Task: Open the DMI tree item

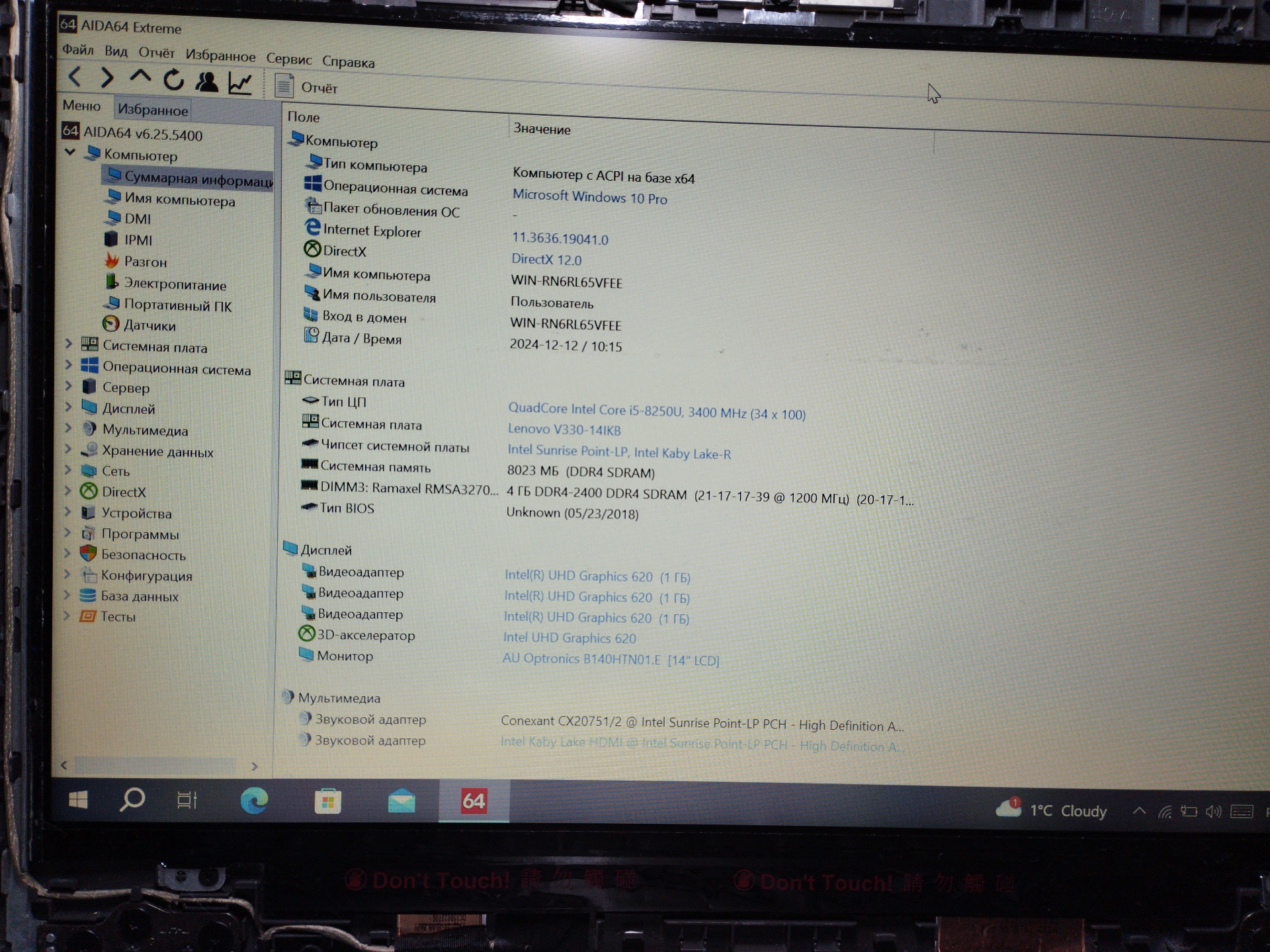Action: point(128,218)
